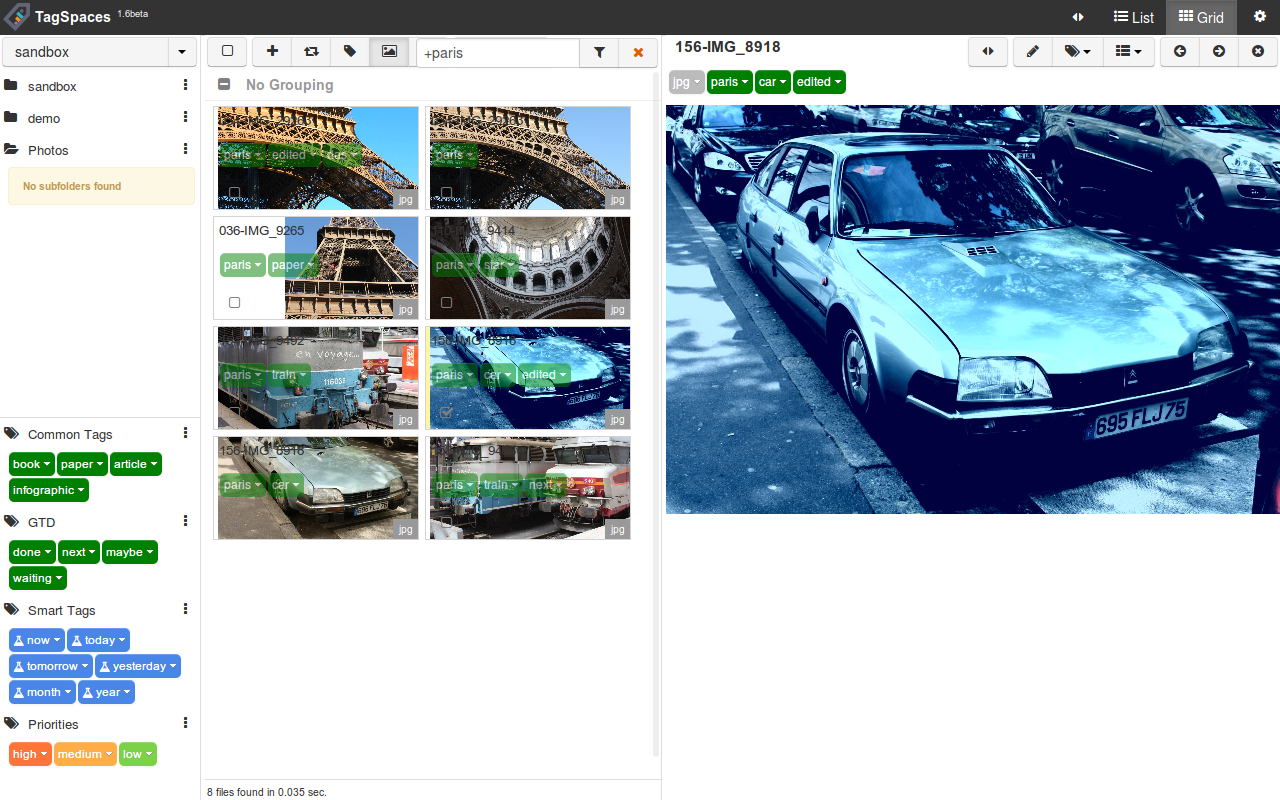Apply the search filter funnel icon

click(x=599, y=53)
